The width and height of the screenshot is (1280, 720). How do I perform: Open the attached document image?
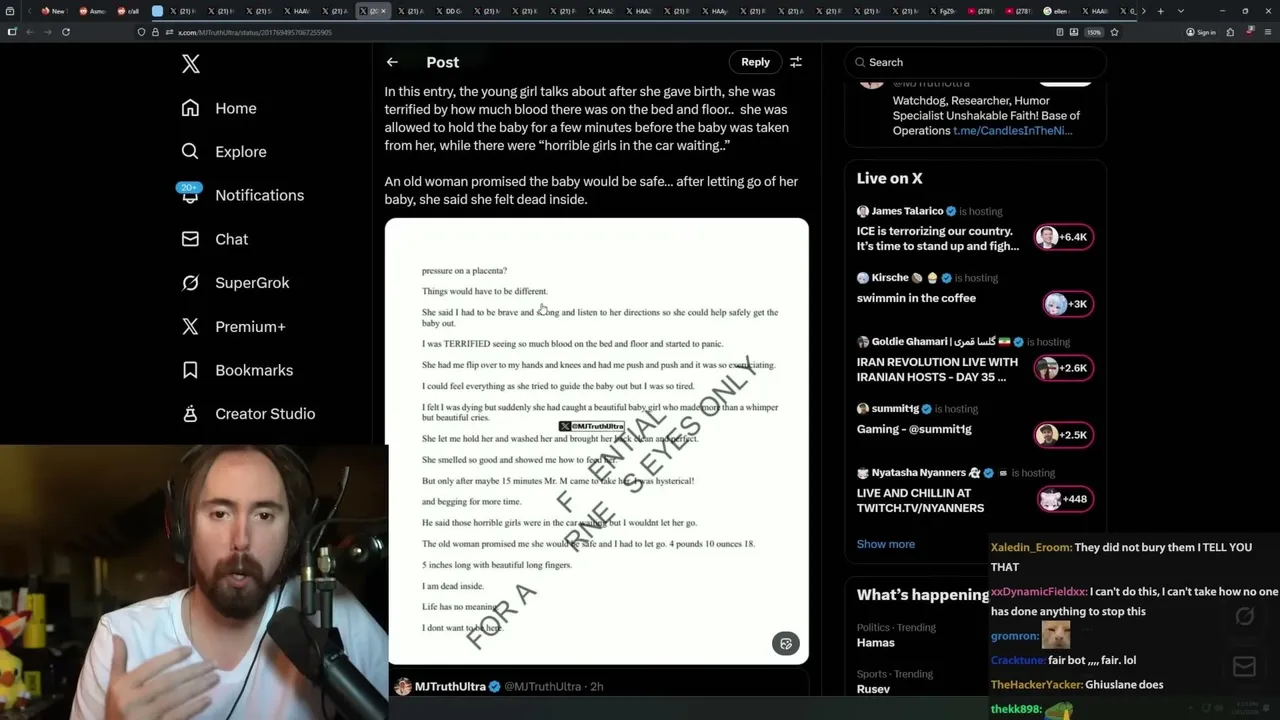point(597,441)
